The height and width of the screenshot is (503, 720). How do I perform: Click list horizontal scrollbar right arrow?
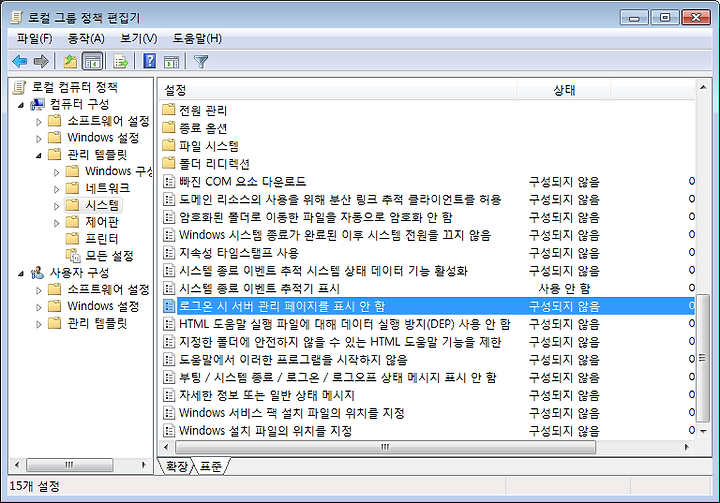[687, 447]
